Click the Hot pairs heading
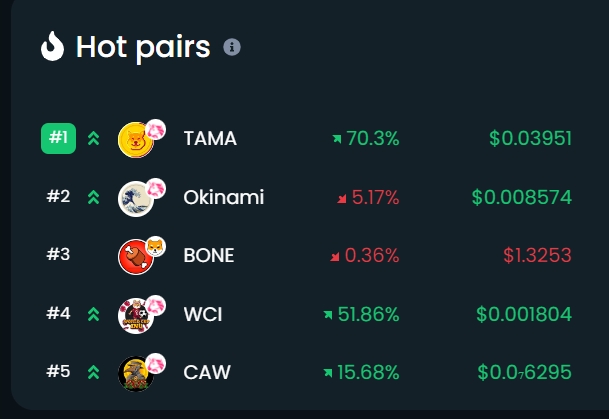This screenshot has height=419, width=609. pyautogui.click(x=143, y=47)
